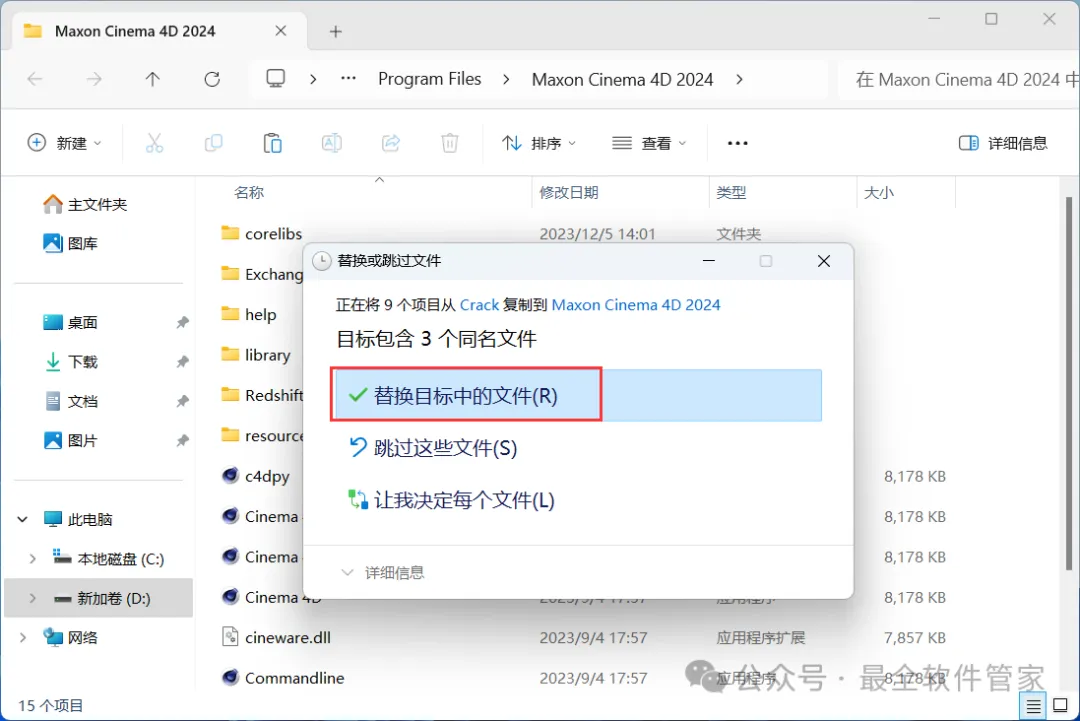Click Maxon Cinema 4D 2024 breadcrumb
The height and width of the screenshot is (721, 1080).
[x=622, y=80]
